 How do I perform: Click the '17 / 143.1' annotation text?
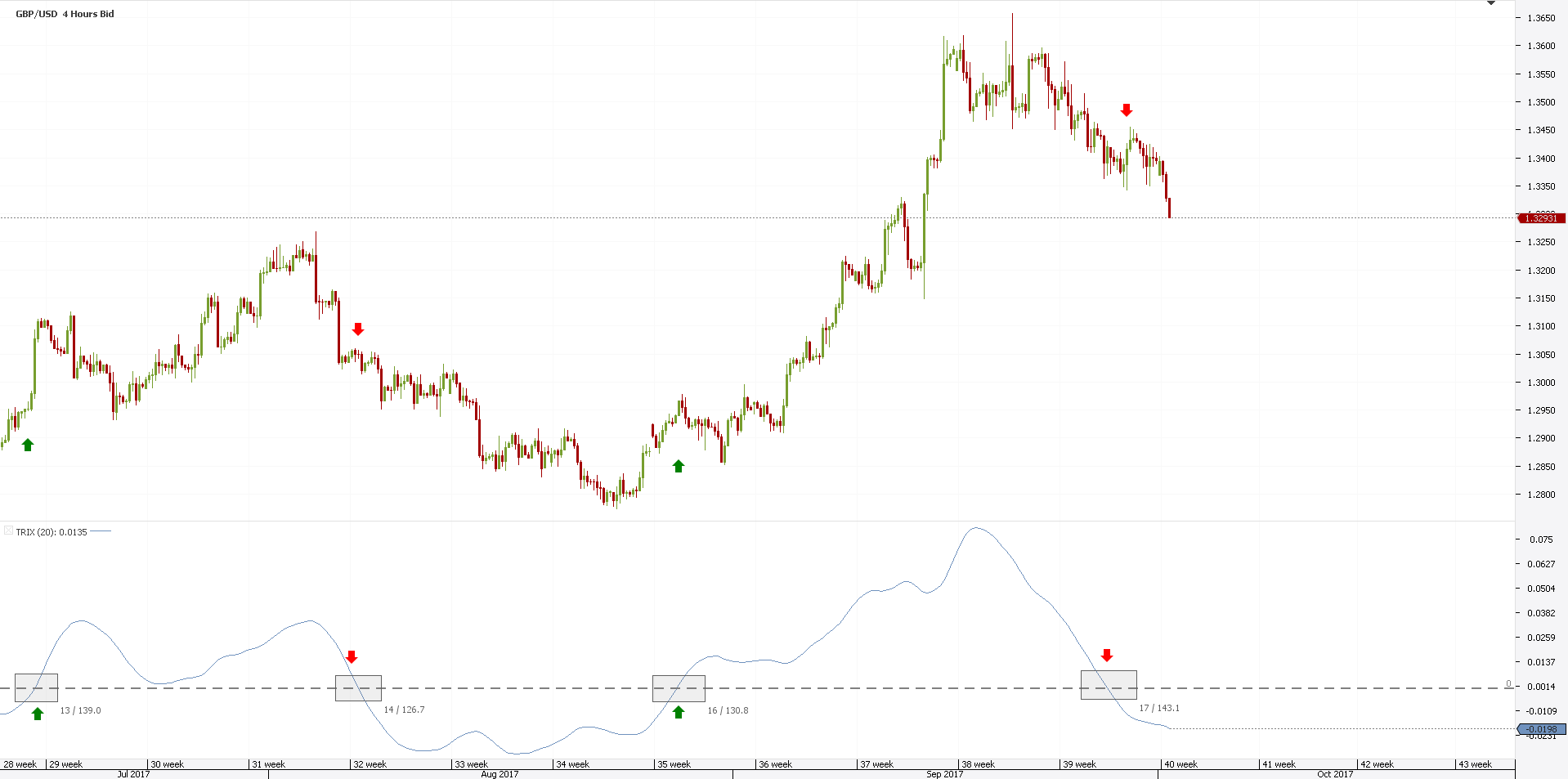1159,708
